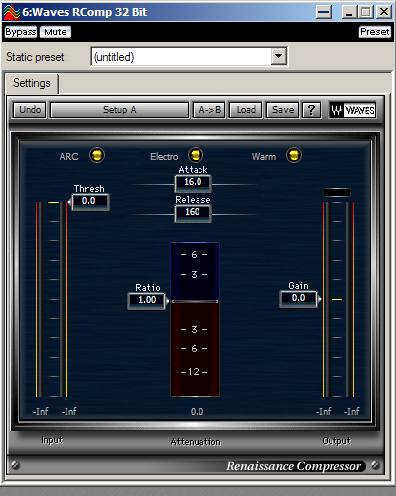Switch setups with the Setup A button

coord(119,110)
